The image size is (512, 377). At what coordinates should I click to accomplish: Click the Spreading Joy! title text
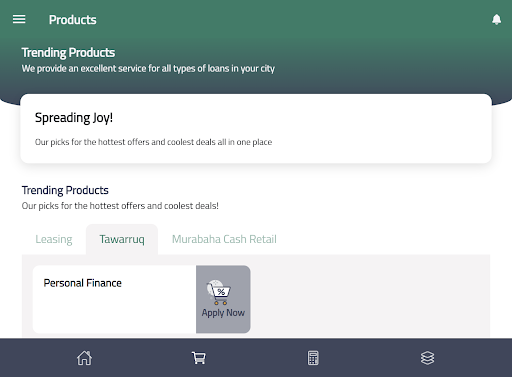tap(74, 118)
